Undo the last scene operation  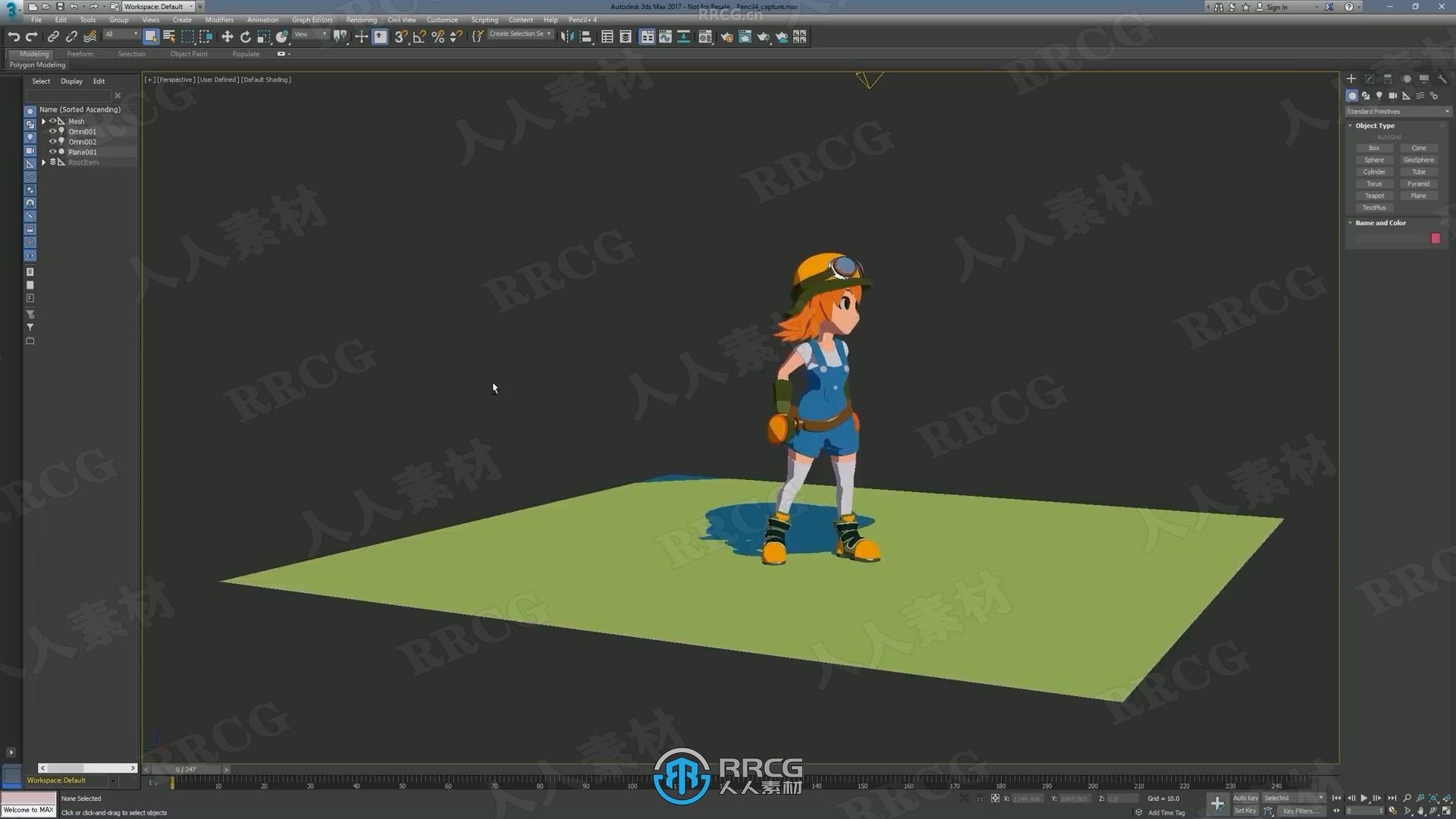point(13,36)
